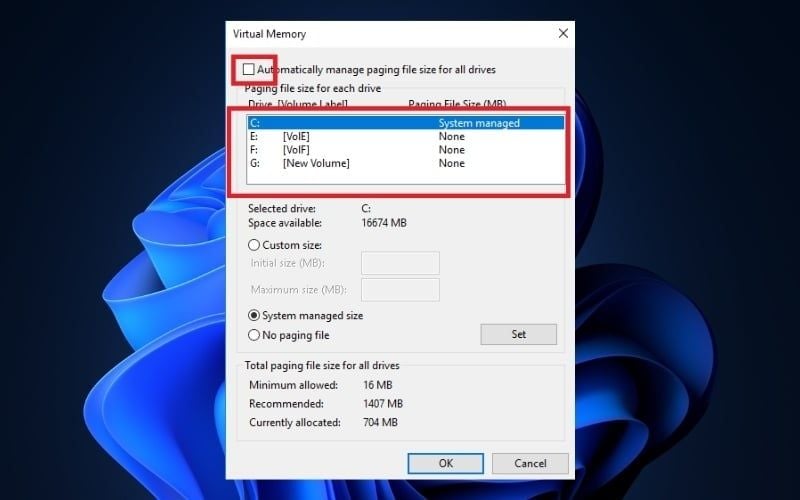Screen dimensions: 800x500
Task: Dismiss dialog with the Cancel button
Action: click(x=530, y=463)
